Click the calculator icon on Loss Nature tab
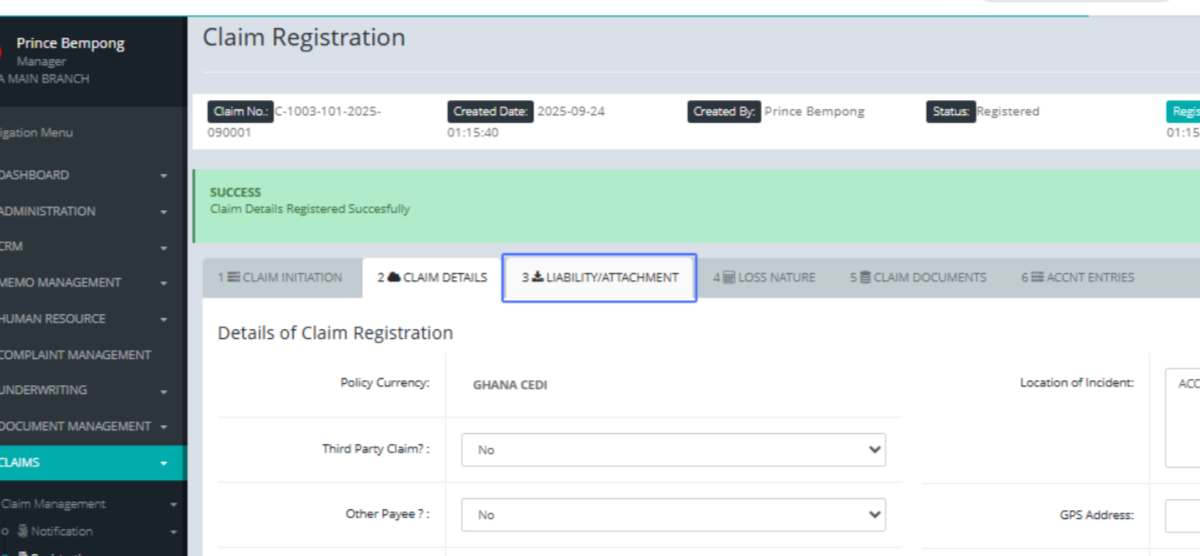Viewport: 1200px width, 556px height. click(729, 278)
